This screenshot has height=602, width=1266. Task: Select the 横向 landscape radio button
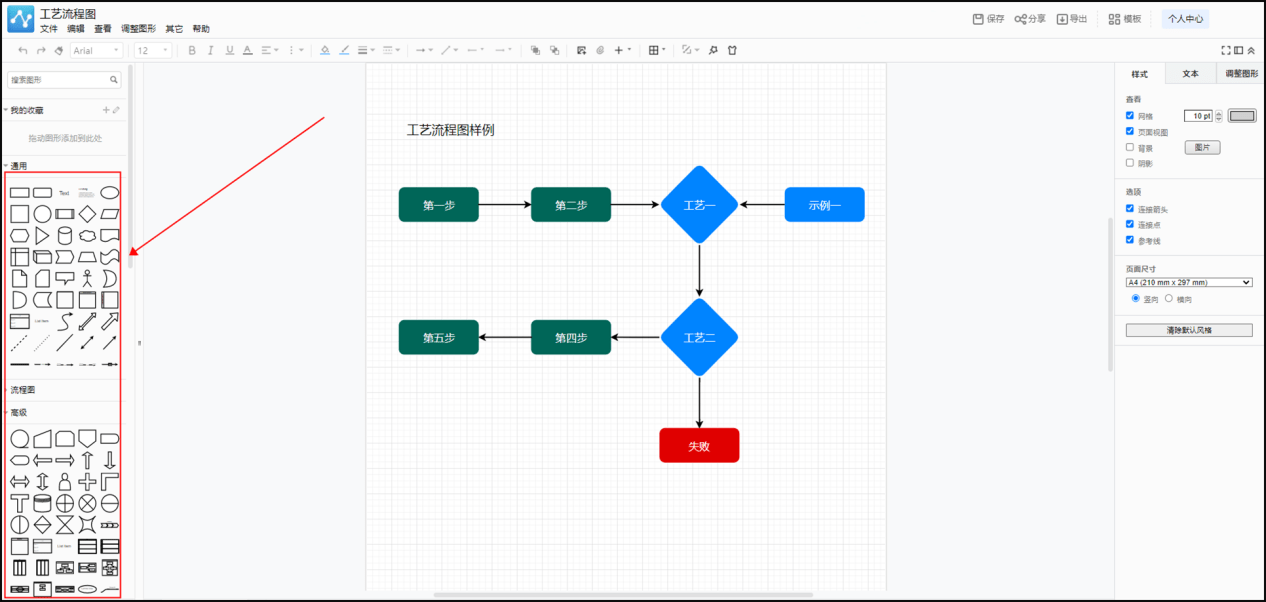(1169, 298)
